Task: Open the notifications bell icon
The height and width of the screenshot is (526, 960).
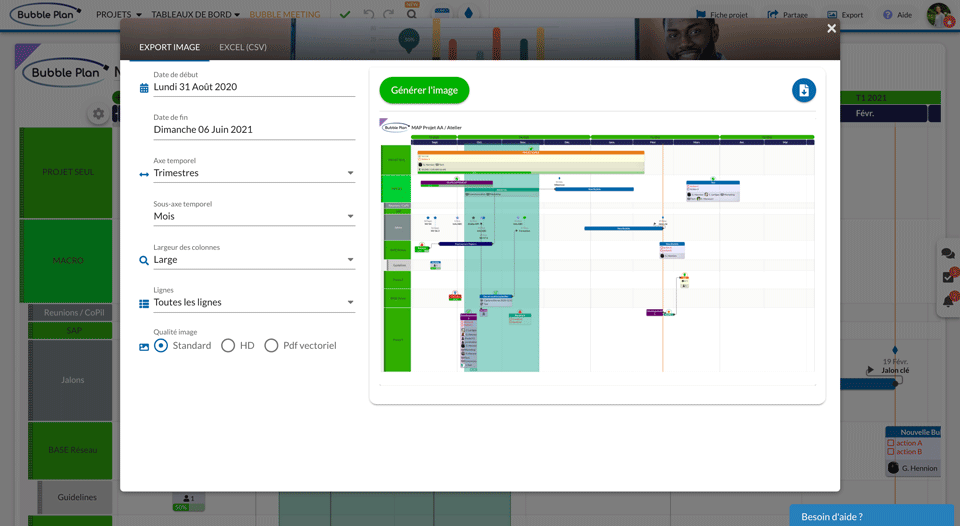Action: [x=948, y=301]
